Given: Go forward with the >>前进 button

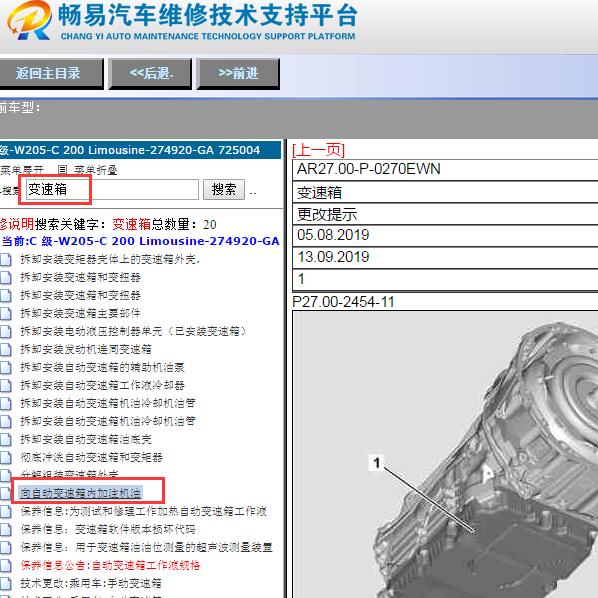Looking at the screenshot, I should click(238, 73).
